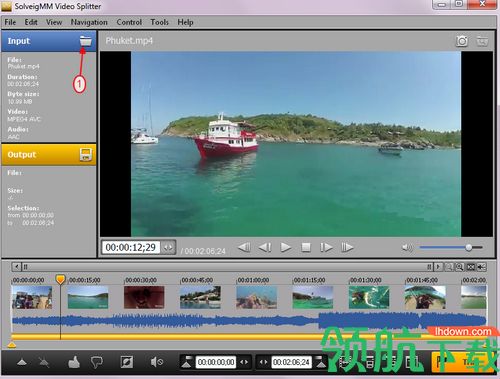Remove marker with the crossed-out marker icon
Viewport: 500px width, 379px height.
pos(44,362)
